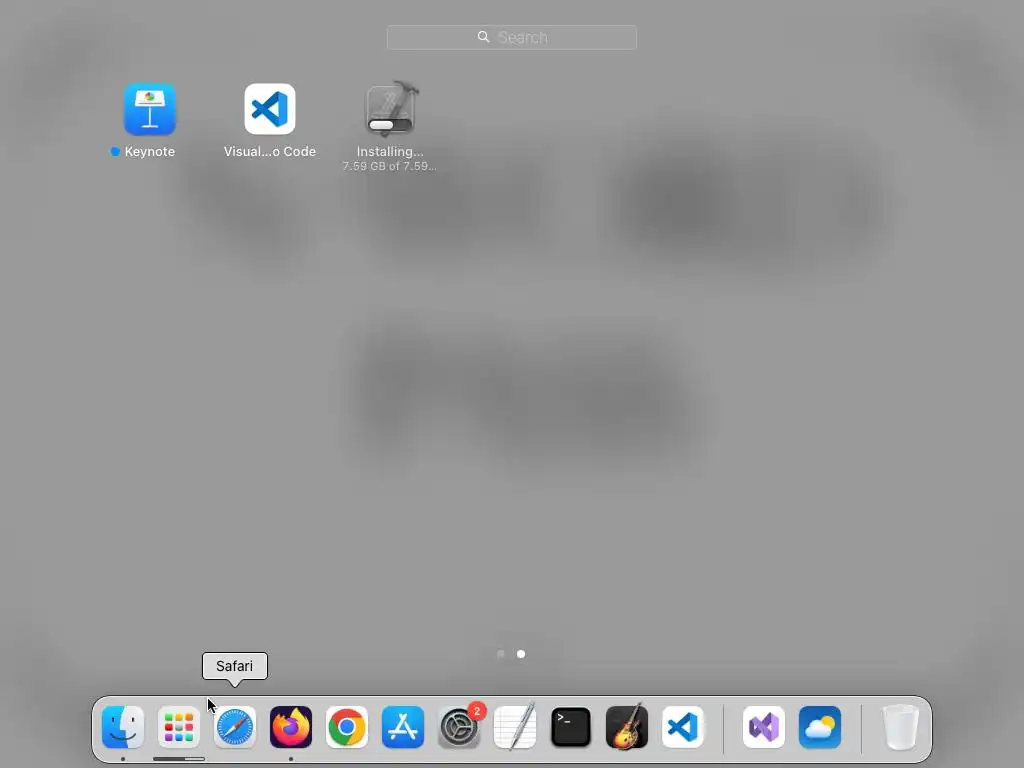The height and width of the screenshot is (768, 1024).
Task: Open the Weather cloud app in Dock
Action: click(820, 727)
